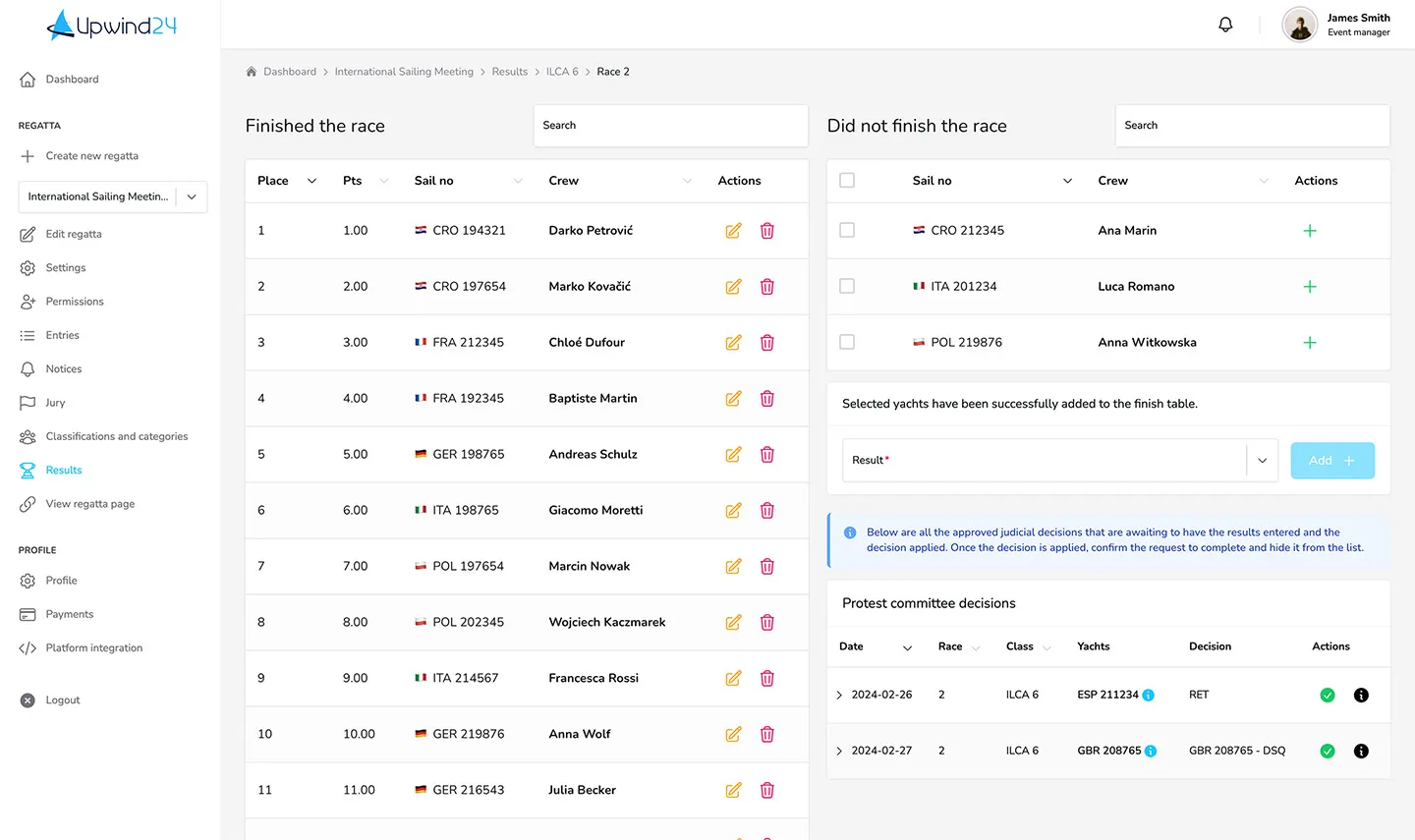This screenshot has width=1415, height=840.
Task: Delete Anna Wolf's result row
Action: 767,735
